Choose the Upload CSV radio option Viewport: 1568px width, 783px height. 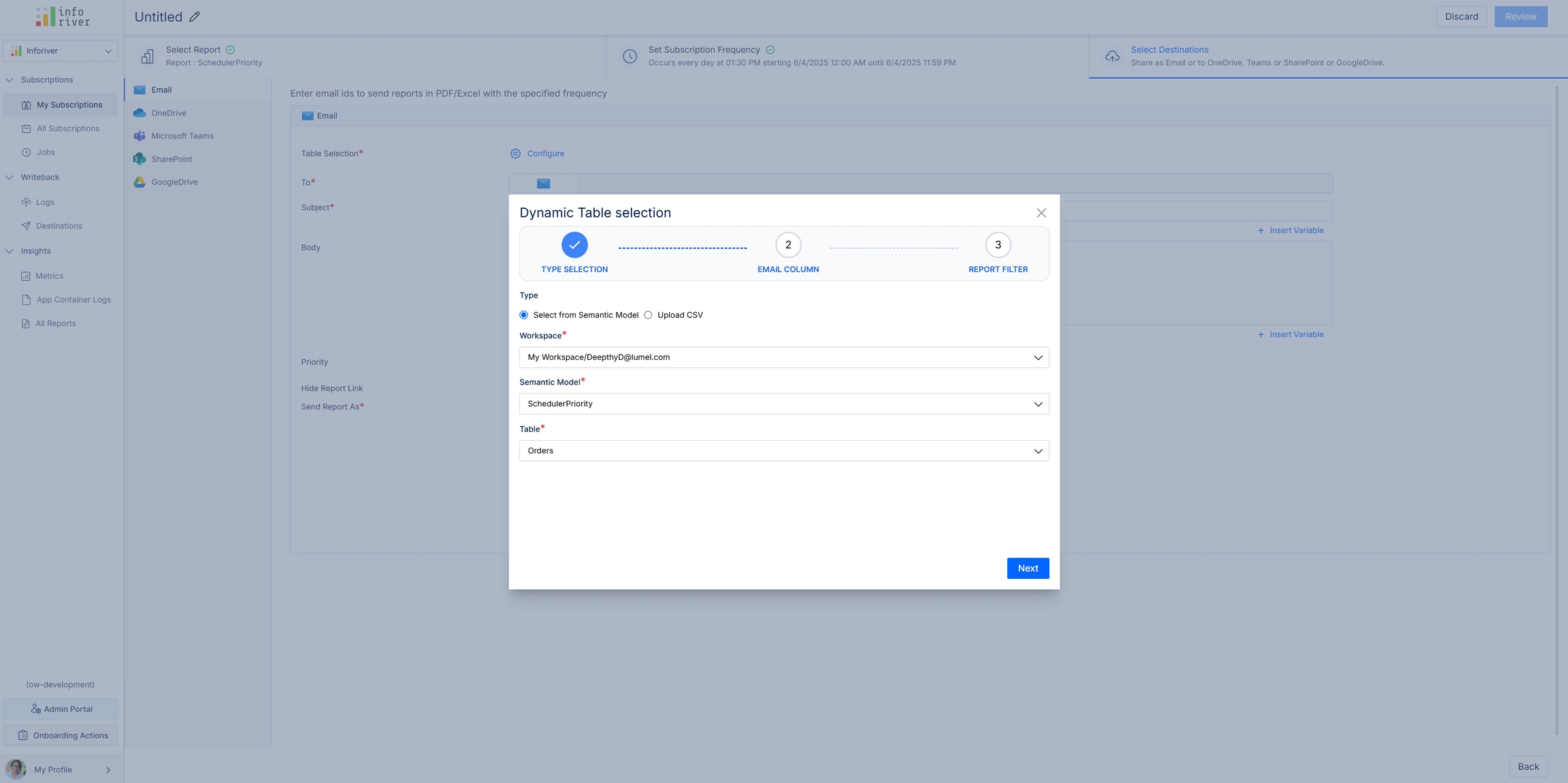648,315
